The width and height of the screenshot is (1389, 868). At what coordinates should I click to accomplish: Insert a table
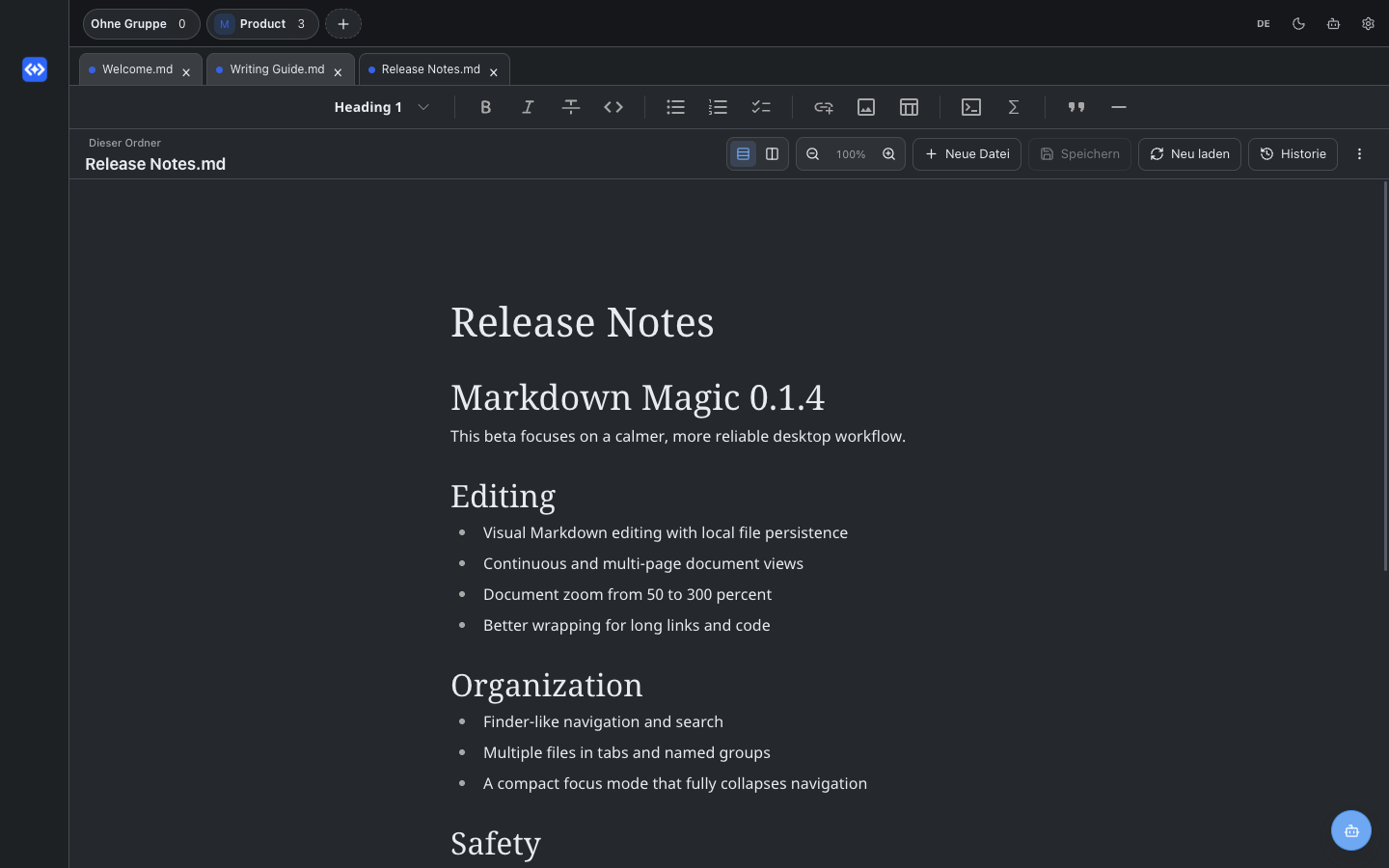click(909, 107)
